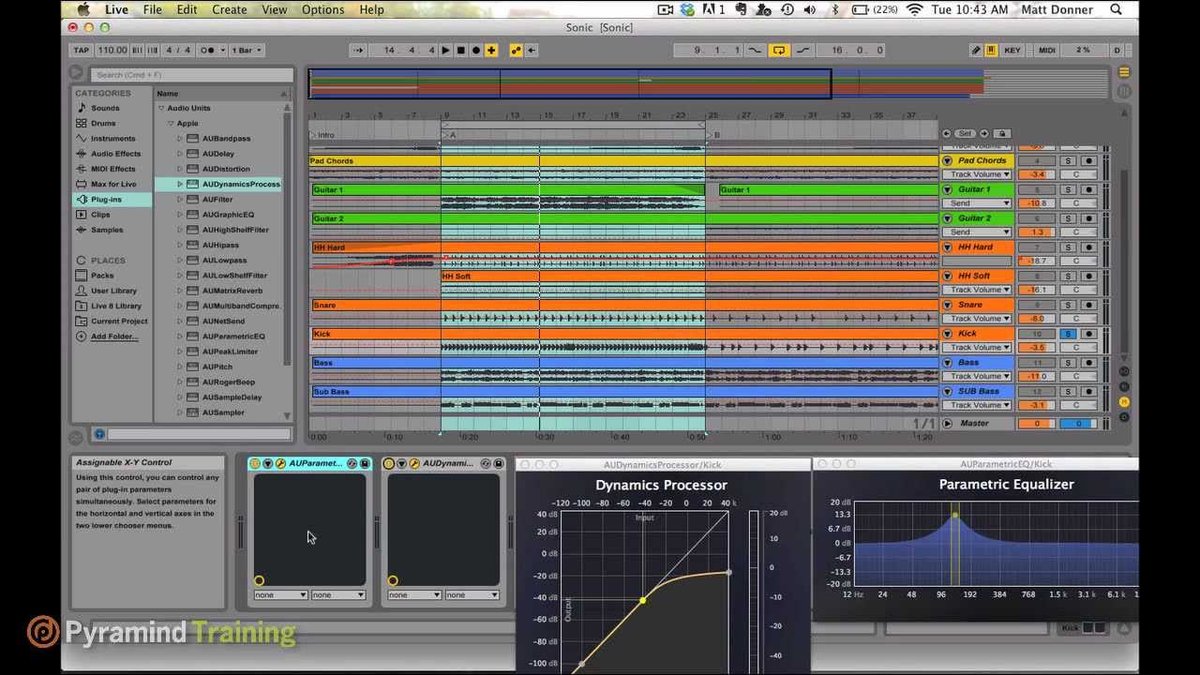The image size is (1200, 675).
Task: Open the Create menu
Action: point(229,10)
